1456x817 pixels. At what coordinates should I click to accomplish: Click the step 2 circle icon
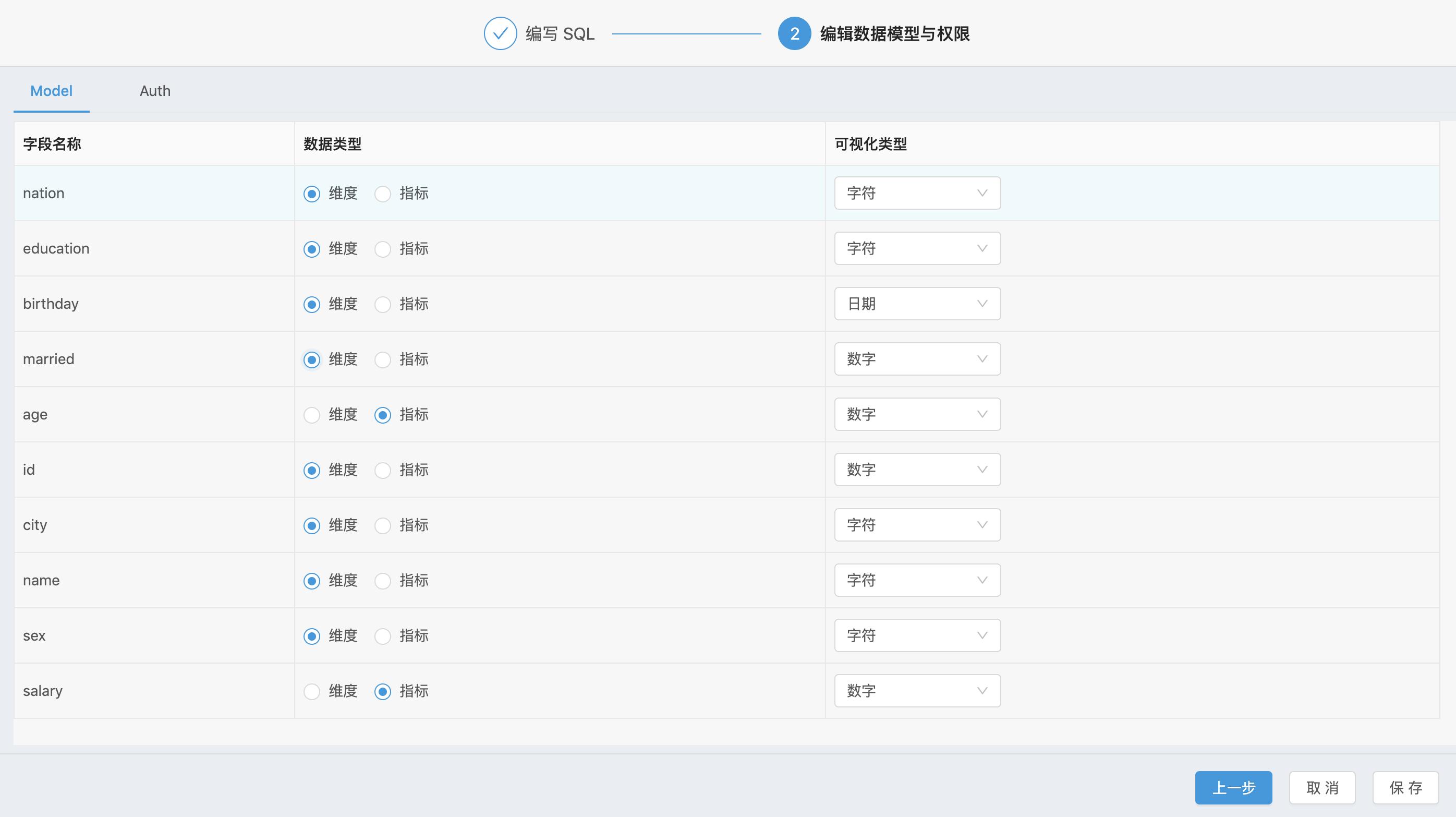click(x=794, y=34)
